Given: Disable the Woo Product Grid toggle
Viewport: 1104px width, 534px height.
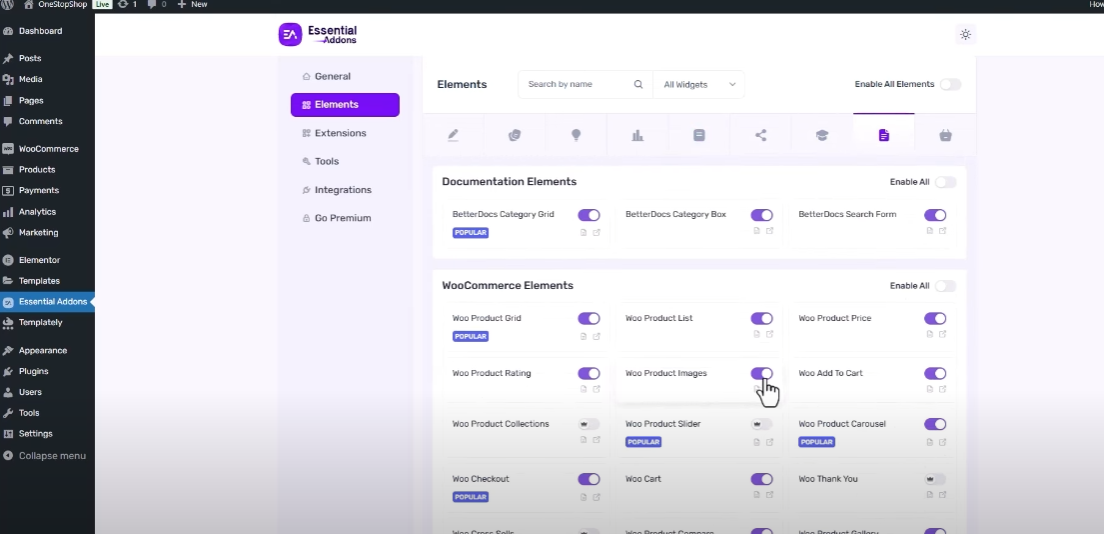Looking at the screenshot, I should (x=588, y=319).
